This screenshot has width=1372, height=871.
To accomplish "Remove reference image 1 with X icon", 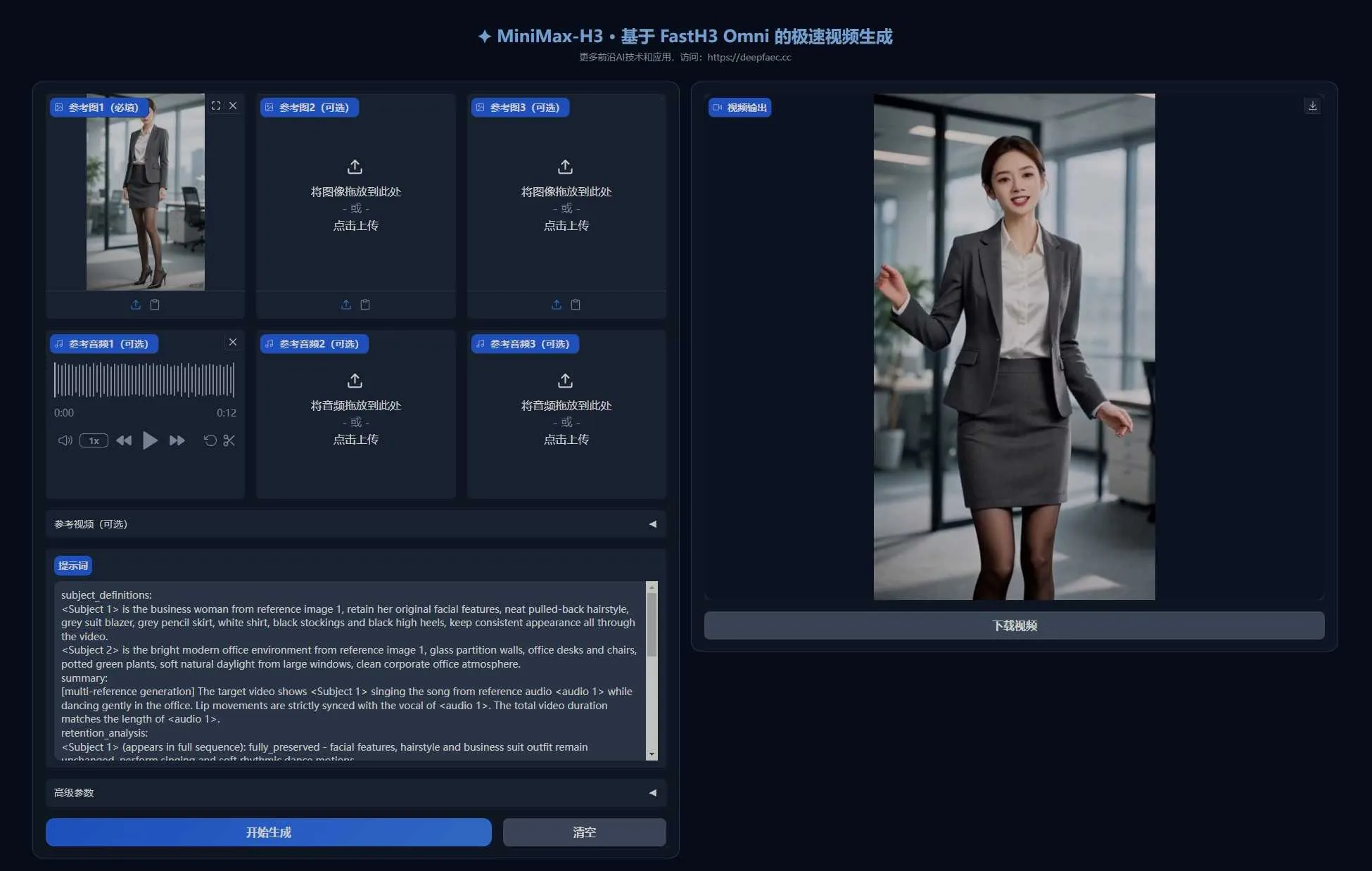I will pos(233,106).
